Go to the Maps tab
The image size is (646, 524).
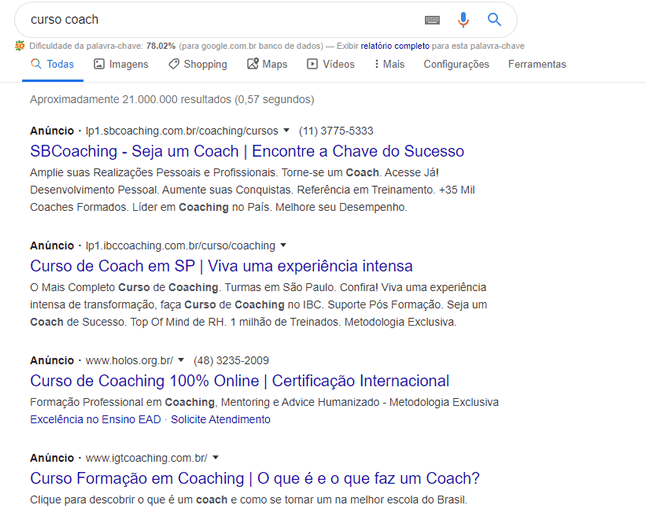[x=267, y=64]
